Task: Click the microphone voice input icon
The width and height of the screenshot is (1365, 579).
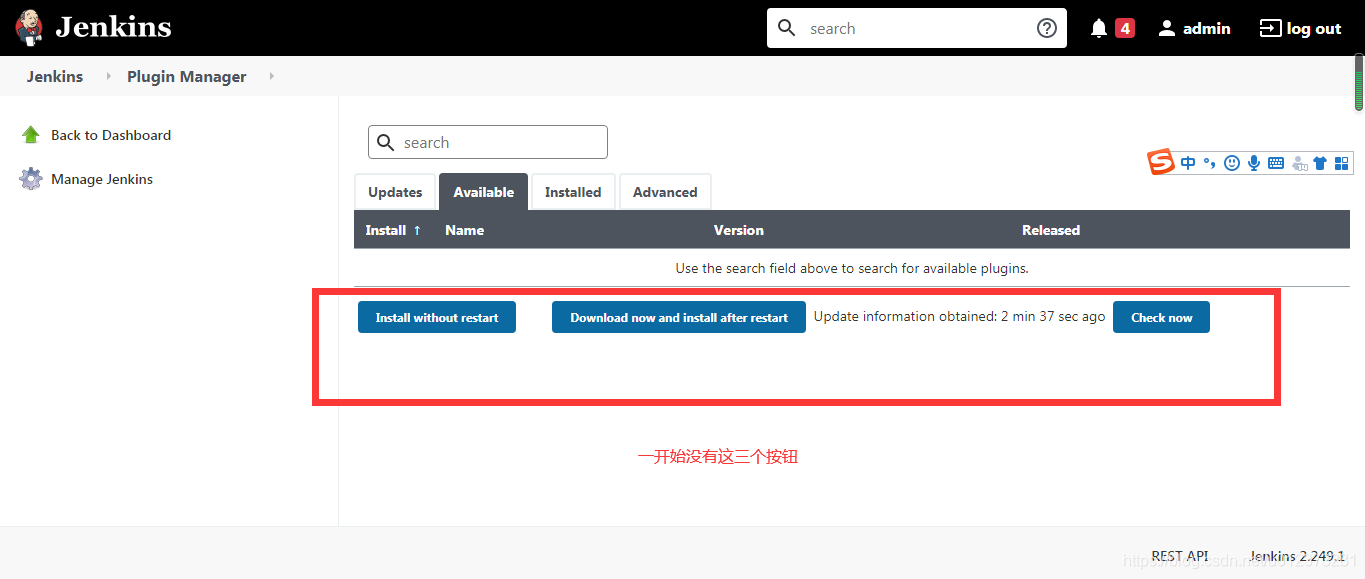Action: pos(1254,163)
